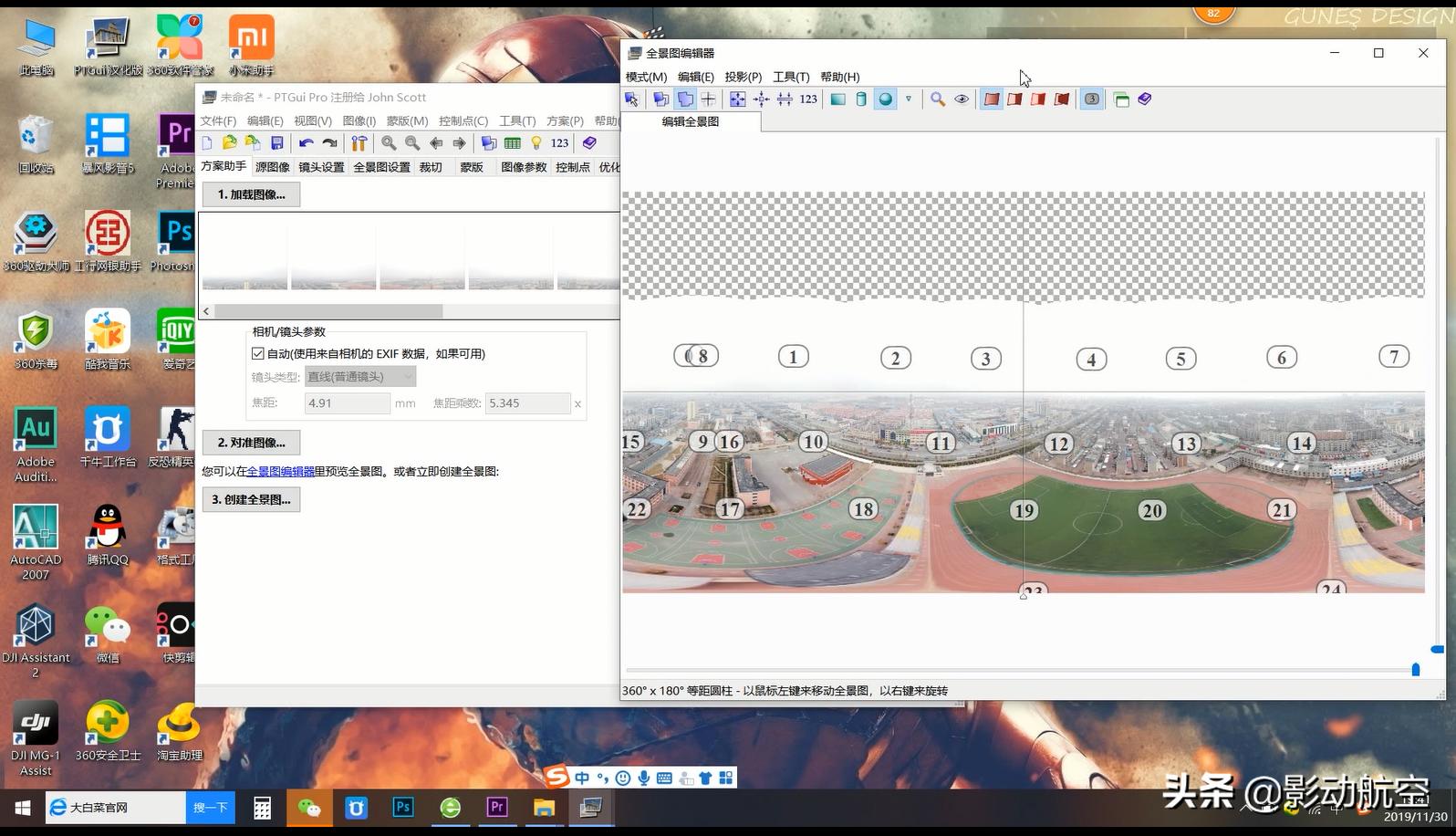Viewport: 1456px width, 836px height.
Task: Select the cylinder projection icon
Action: pos(861,99)
